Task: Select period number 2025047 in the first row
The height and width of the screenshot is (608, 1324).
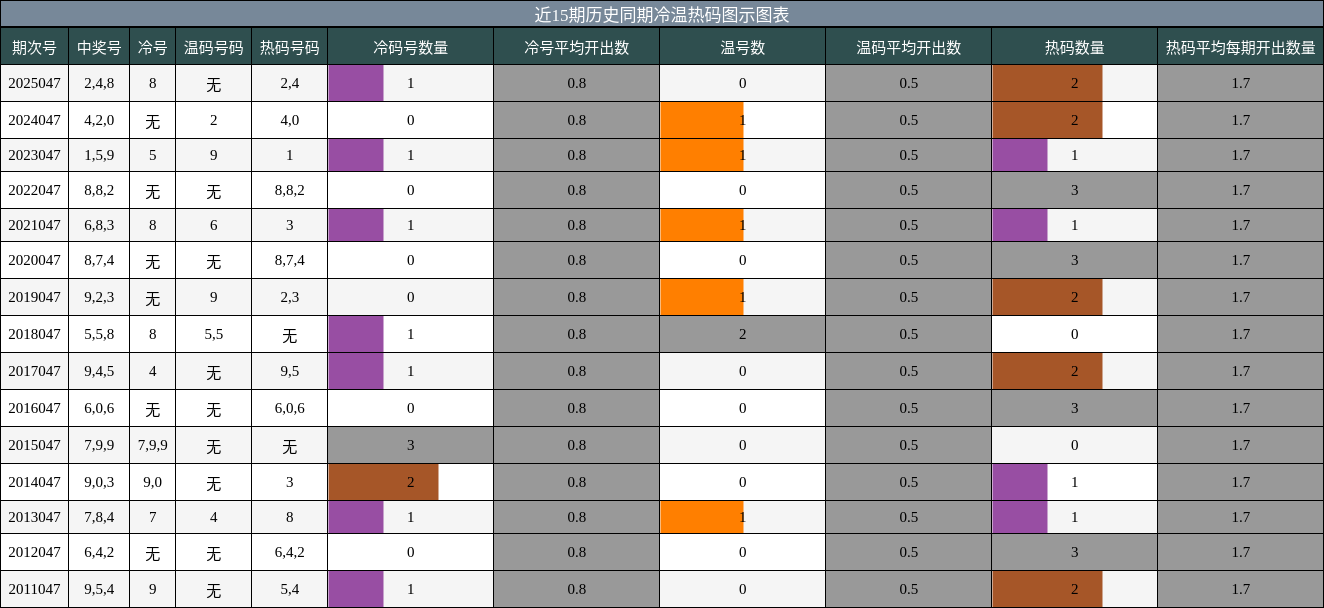Action: pyautogui.click(x=33, y=83)
